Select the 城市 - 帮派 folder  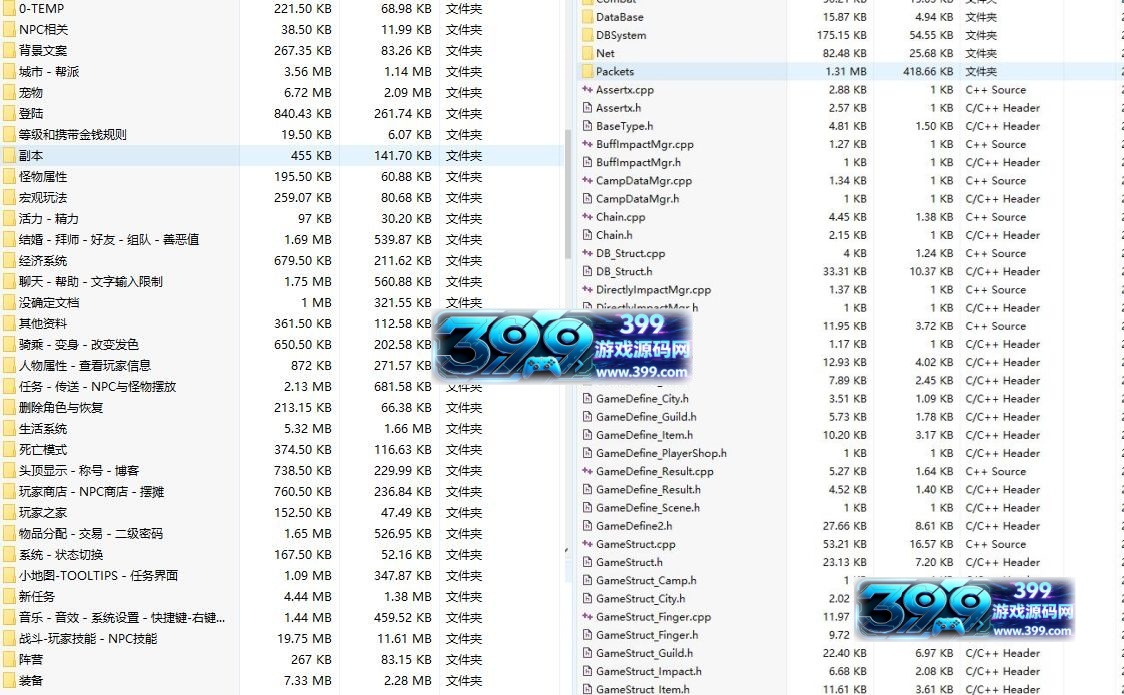tap(49, 72)
